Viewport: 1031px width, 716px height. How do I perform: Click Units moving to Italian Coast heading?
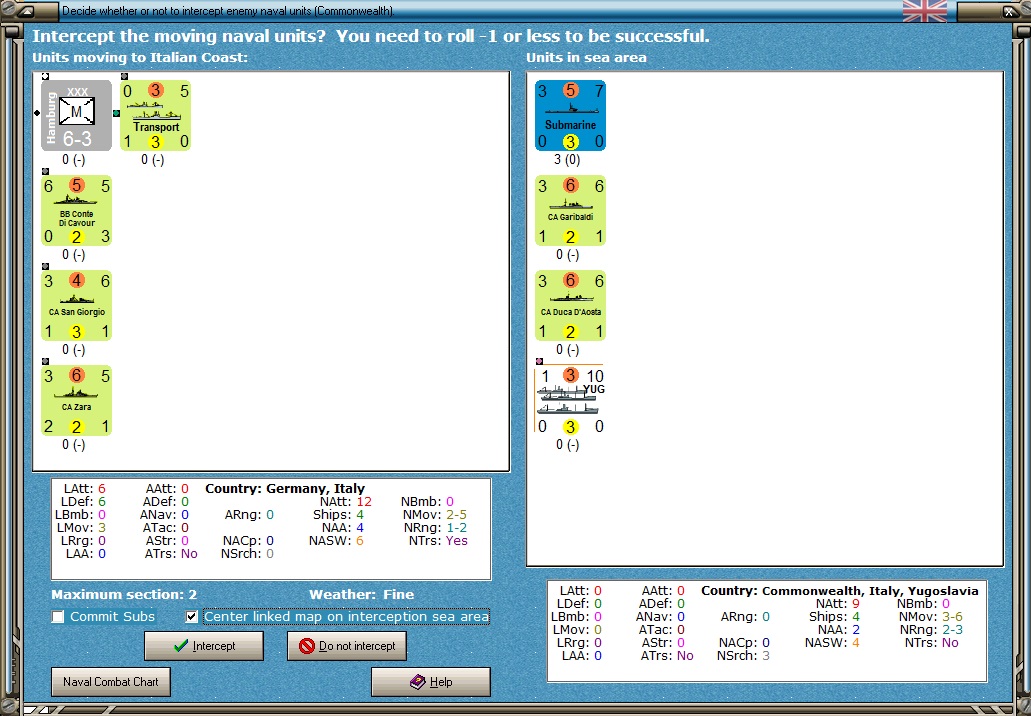[140, 57]
